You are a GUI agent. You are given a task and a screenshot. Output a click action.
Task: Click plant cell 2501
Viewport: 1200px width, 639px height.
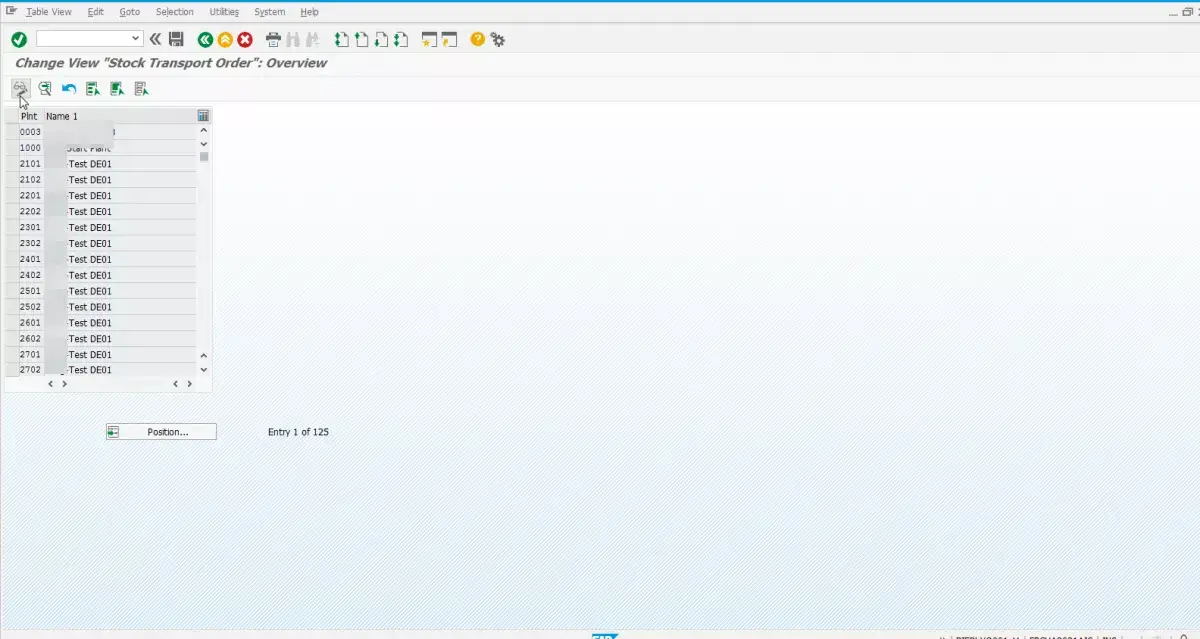31,291
